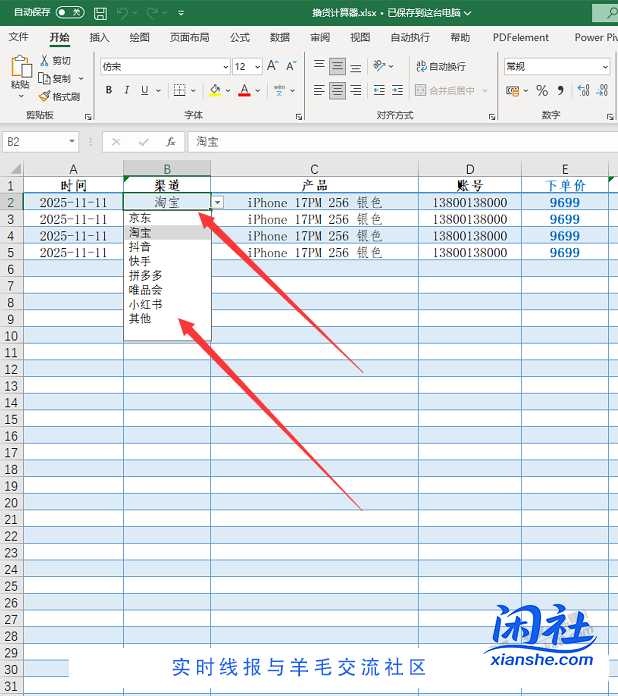Screen dimensions: 618x696
Task: Toggle Bold formatting
Action: pos(109,90)
